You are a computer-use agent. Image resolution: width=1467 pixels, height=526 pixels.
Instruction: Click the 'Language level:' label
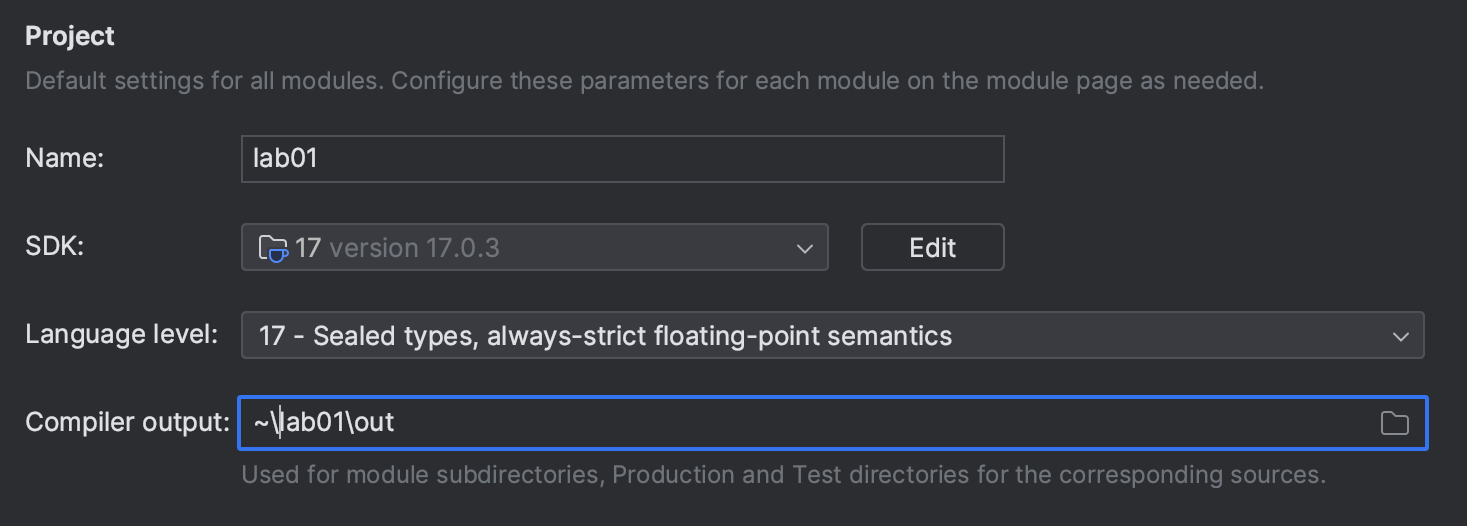click(x=121, y=335)
